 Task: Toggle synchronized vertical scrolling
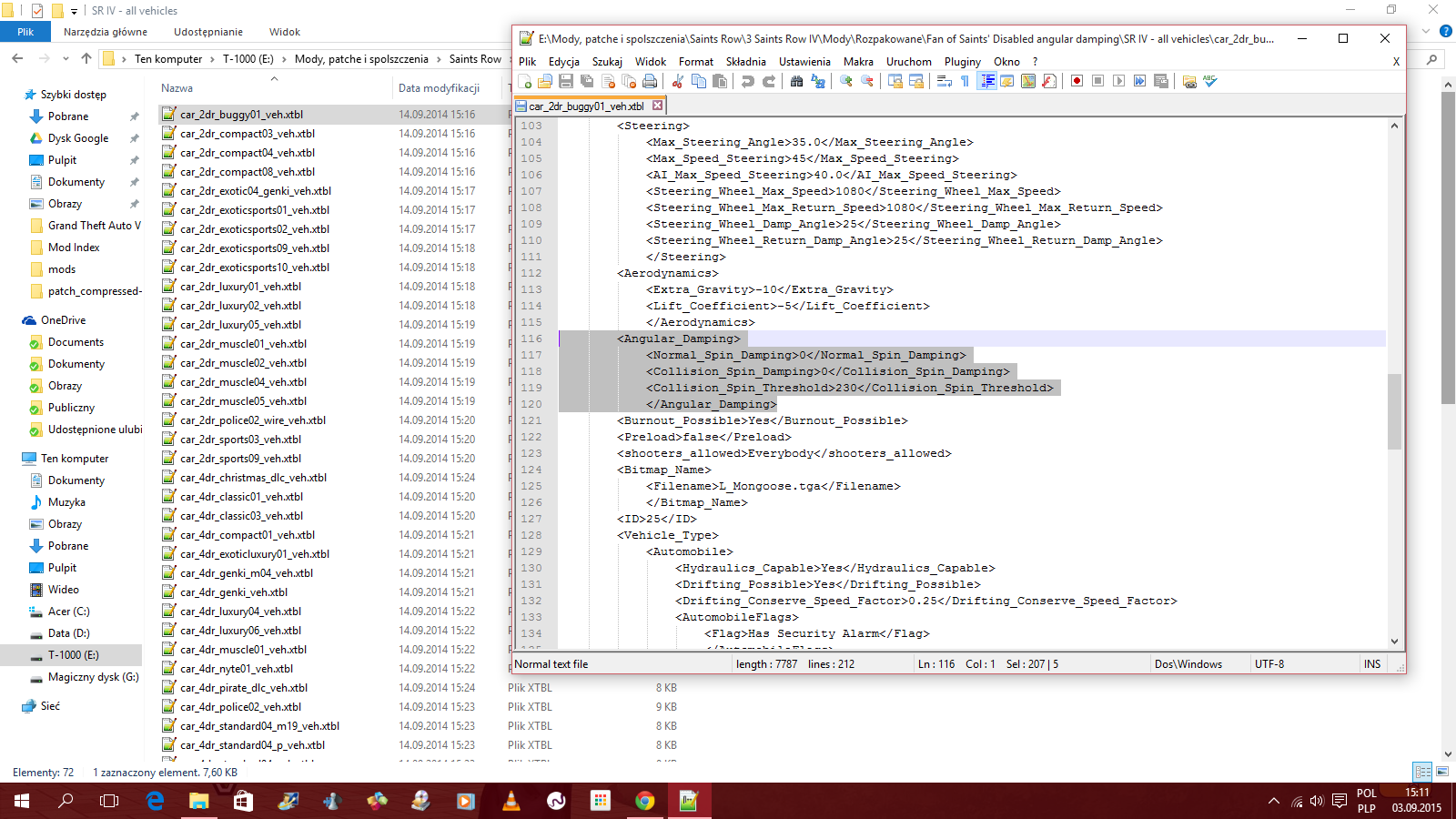pos(895,81)
